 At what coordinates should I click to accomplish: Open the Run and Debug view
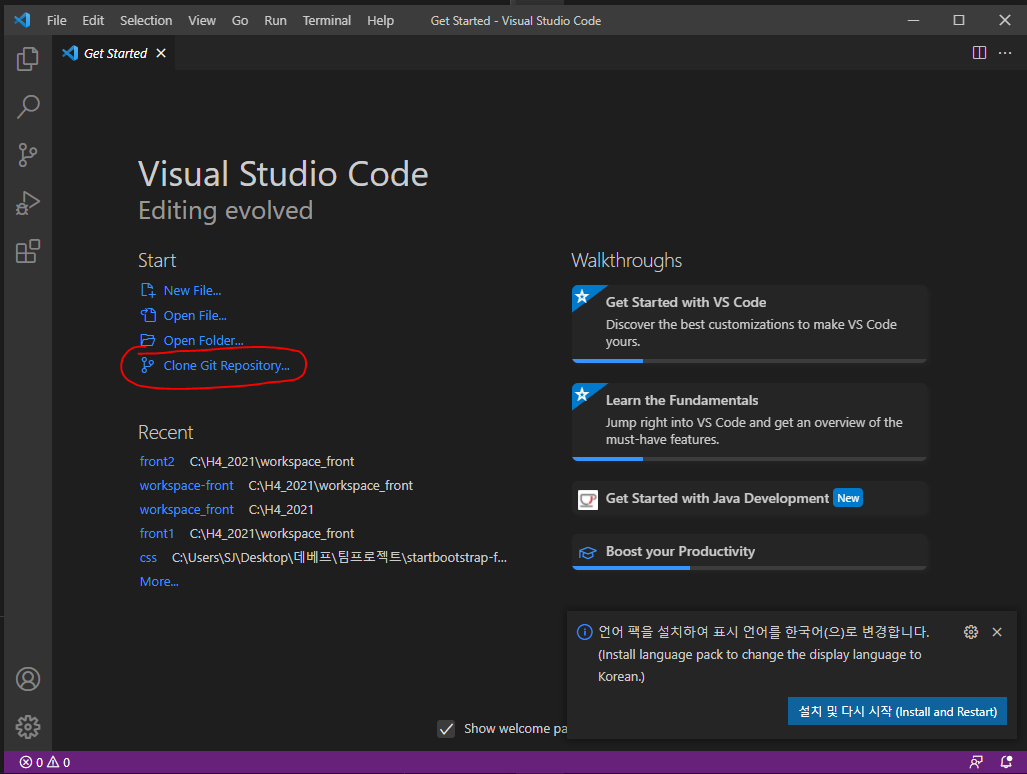click(28, 203)
